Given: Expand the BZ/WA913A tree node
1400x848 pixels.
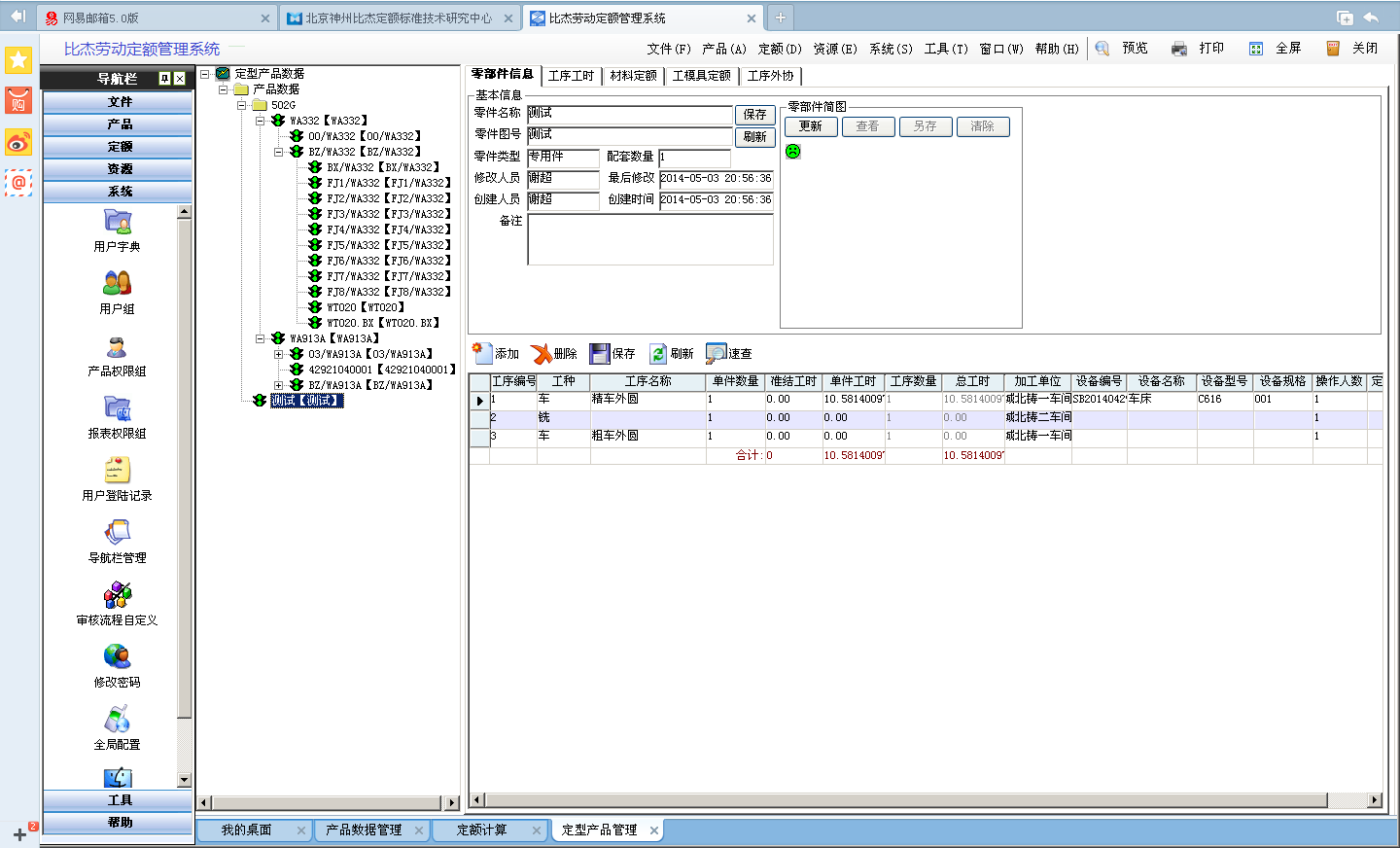Looking at the screenshot, I should click(x=279, y=385).
